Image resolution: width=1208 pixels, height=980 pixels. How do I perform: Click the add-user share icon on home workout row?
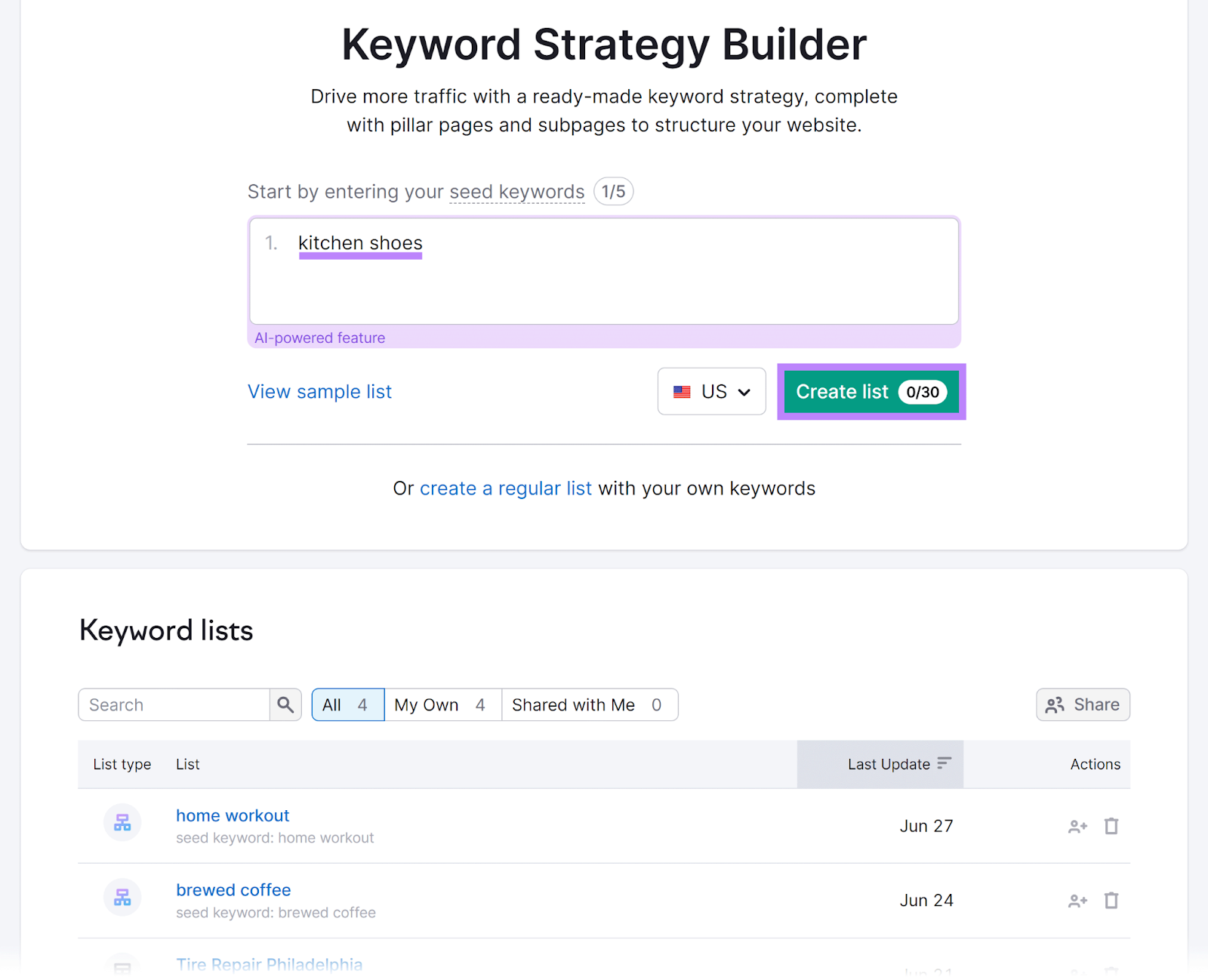(x=1077, y=826)
